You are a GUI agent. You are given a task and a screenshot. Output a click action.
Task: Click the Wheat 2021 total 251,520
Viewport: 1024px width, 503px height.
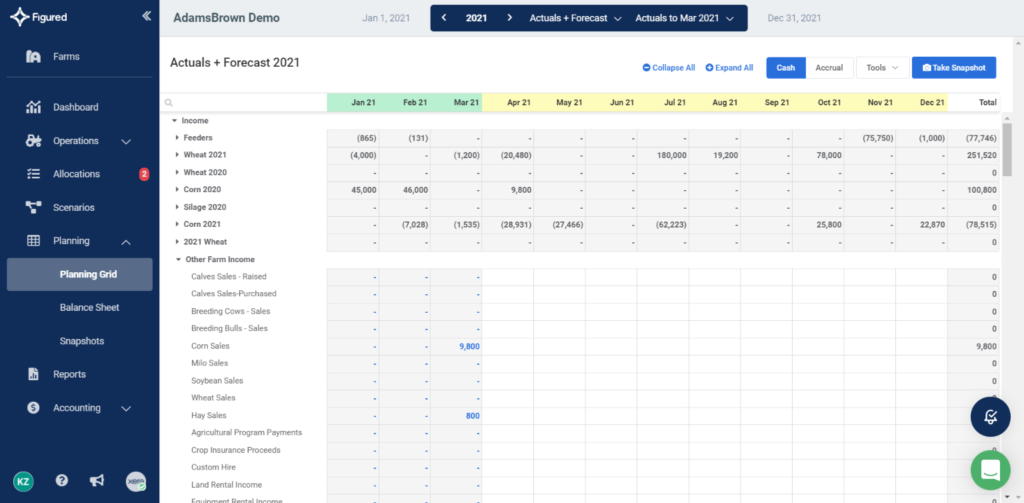tap(983, 155)
